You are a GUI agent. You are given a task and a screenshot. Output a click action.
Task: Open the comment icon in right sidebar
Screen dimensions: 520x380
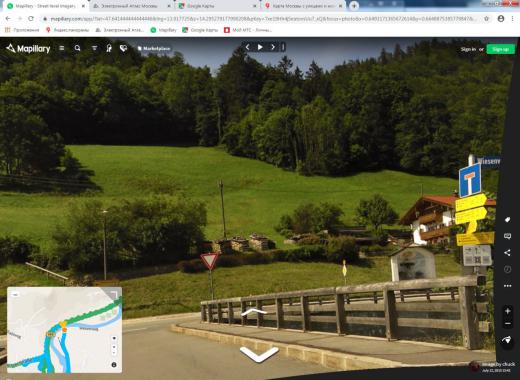click(x=507, y=236)
